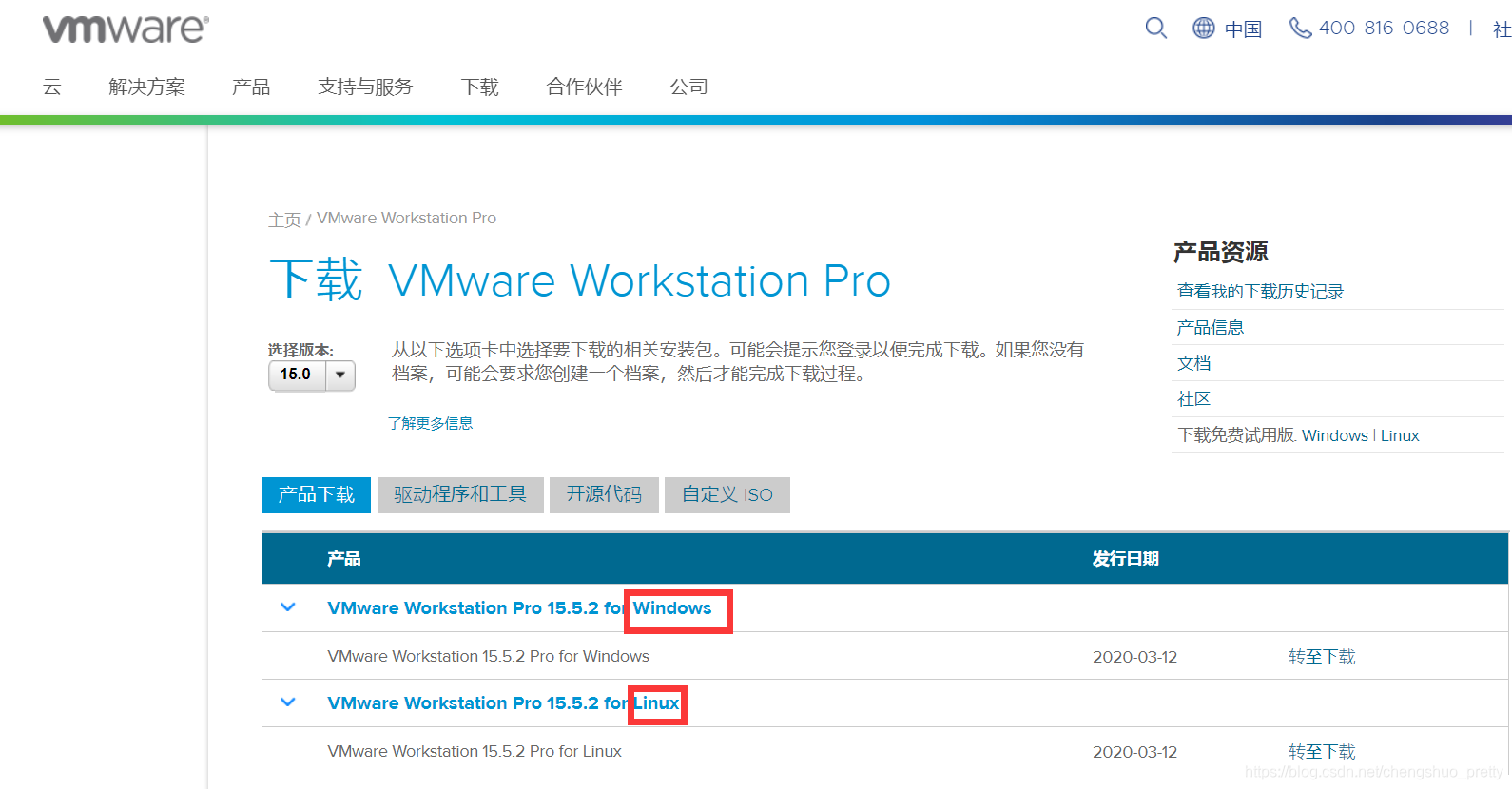This screenshot has width=1512, height=789.
Task: Click the phone number 400-816-0688
Action: (1384, 28)
